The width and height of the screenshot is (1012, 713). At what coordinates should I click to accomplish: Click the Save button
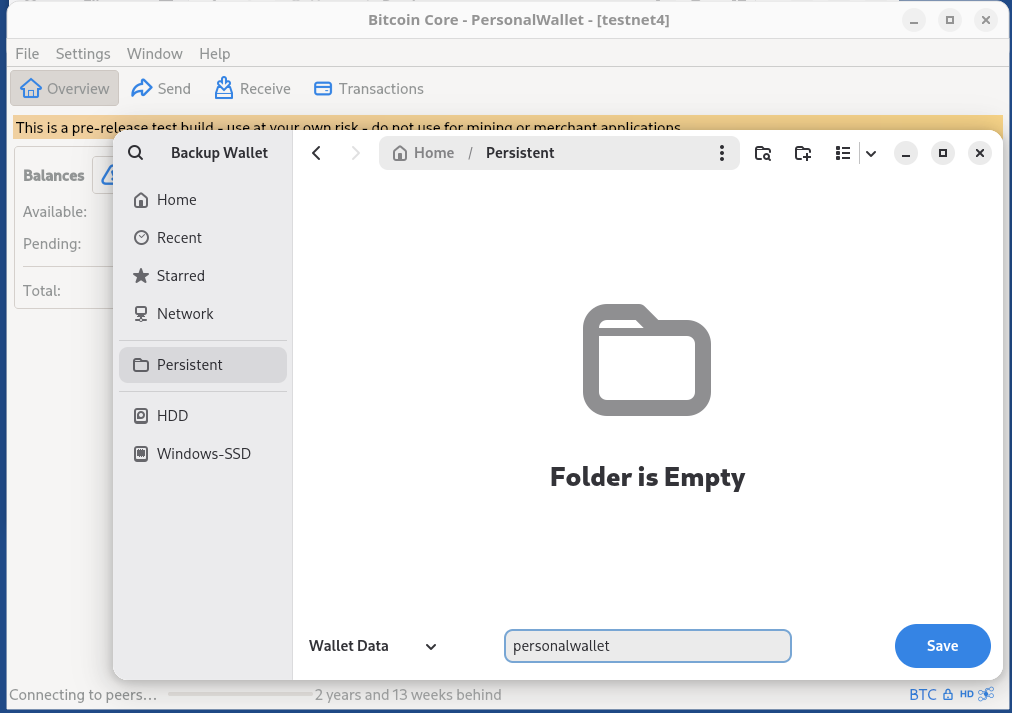point(942,646)
